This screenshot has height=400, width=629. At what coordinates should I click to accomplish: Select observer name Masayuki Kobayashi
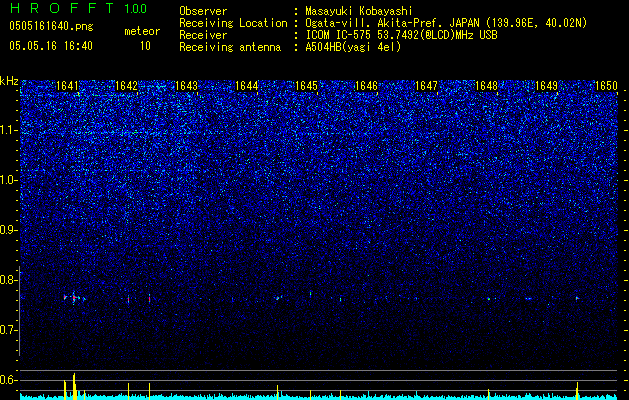point(359,12)
